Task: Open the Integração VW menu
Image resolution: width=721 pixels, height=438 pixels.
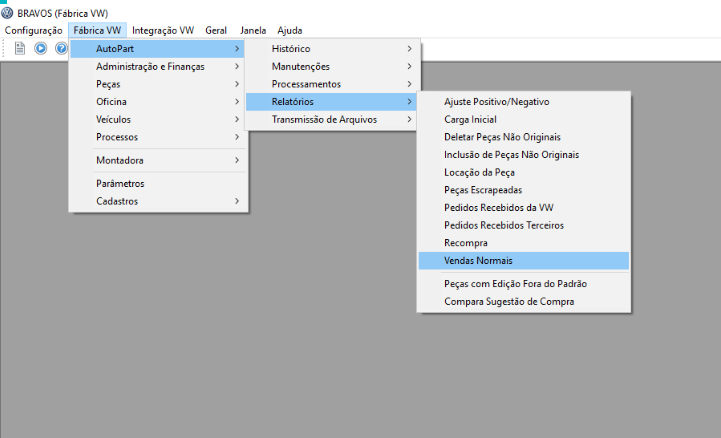Action: click(x=163, y=30)
